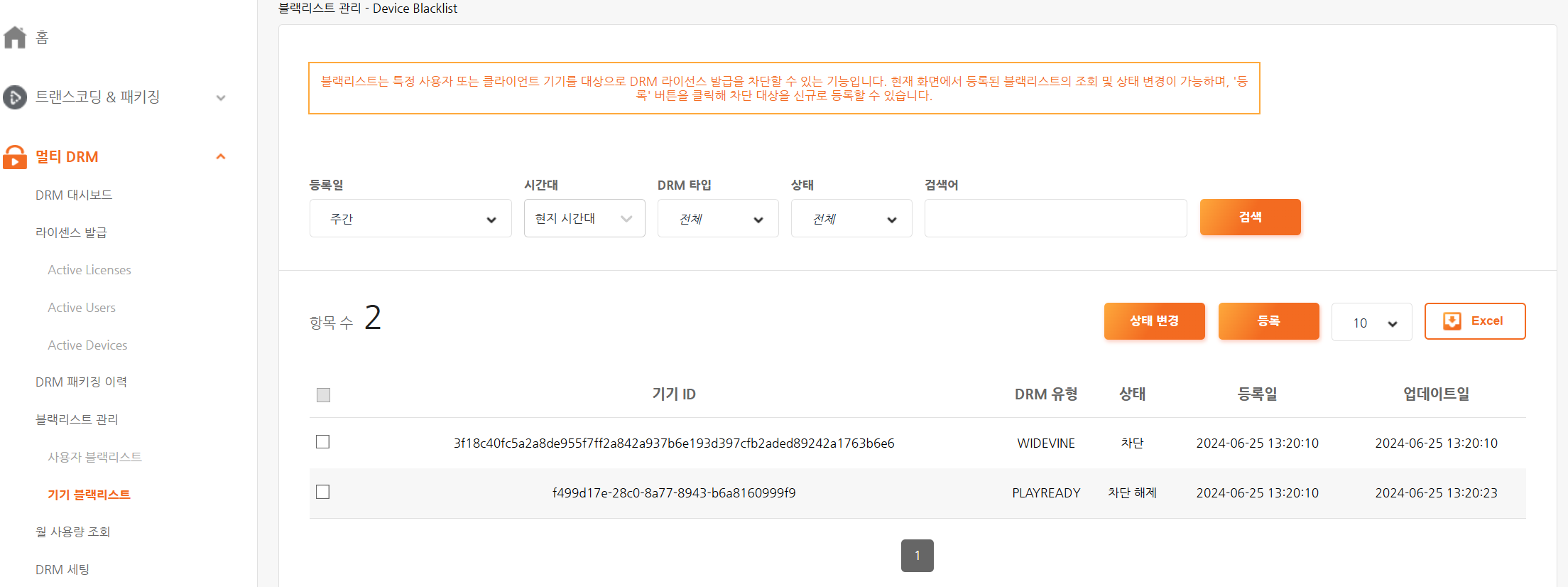Image resolution: width=1568 pixels, height=587 pixels.
Task: Open Active Licenses in sidebar
Action: [x=89, y=270]
